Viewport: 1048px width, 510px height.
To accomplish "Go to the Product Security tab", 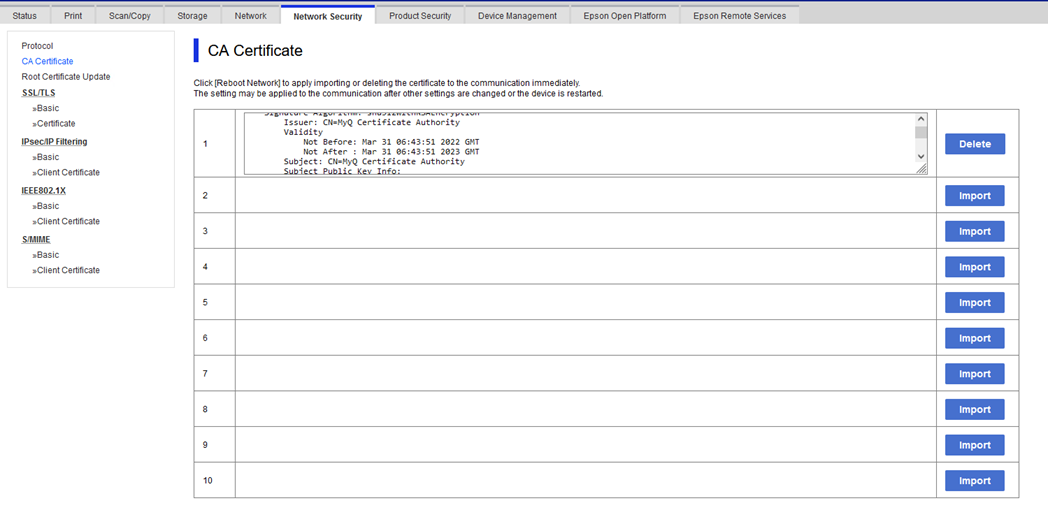I will 420,16.
